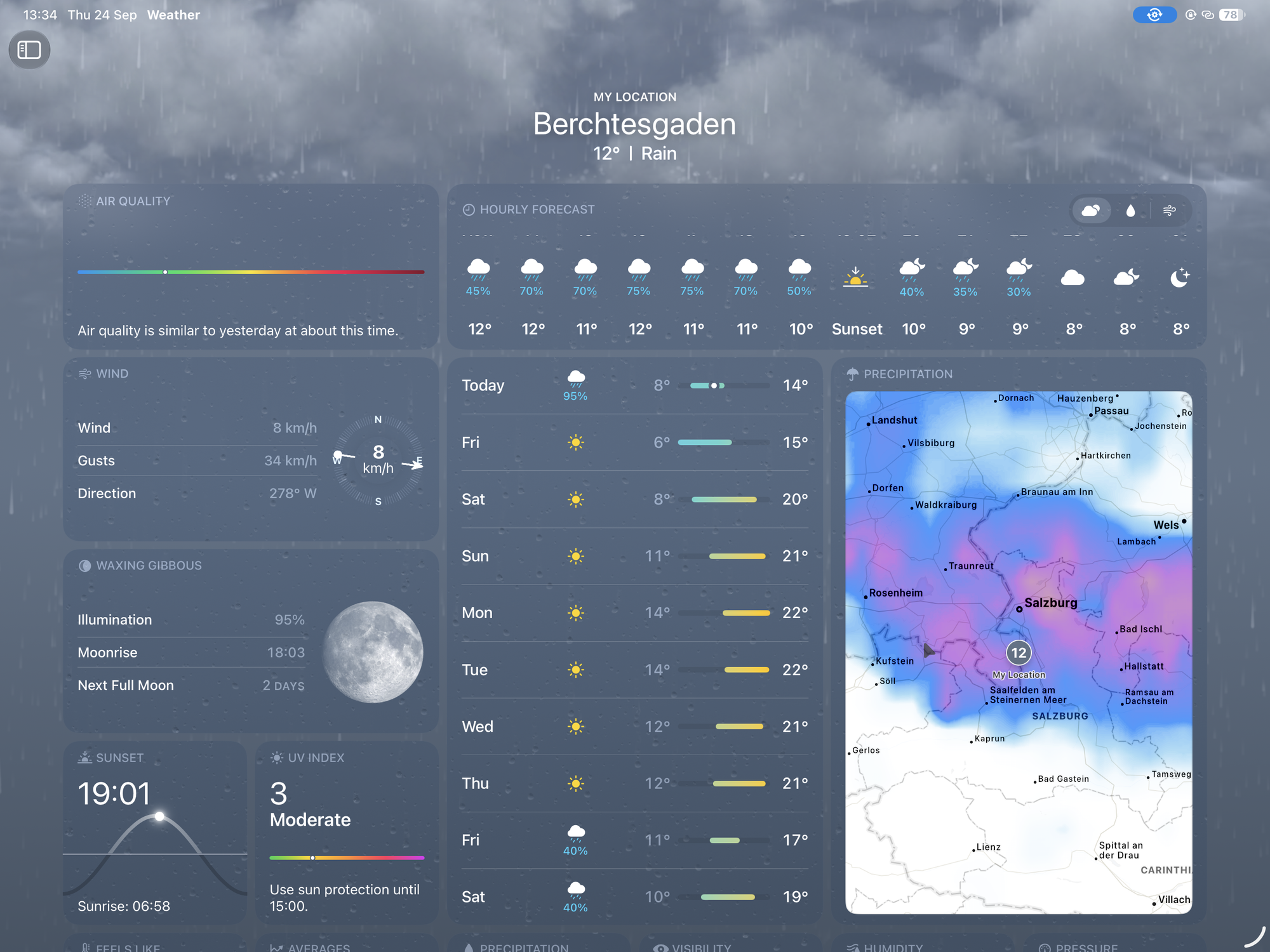Open the Sunset card showing 19:01
The height and width of the screenshot is (952, 1270).
155,833
